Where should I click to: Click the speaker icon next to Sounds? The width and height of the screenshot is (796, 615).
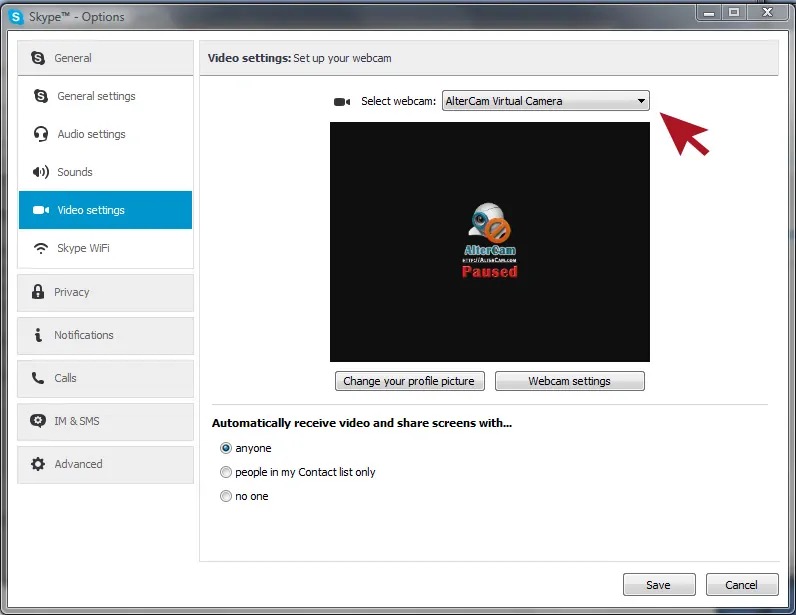(41, 172)
